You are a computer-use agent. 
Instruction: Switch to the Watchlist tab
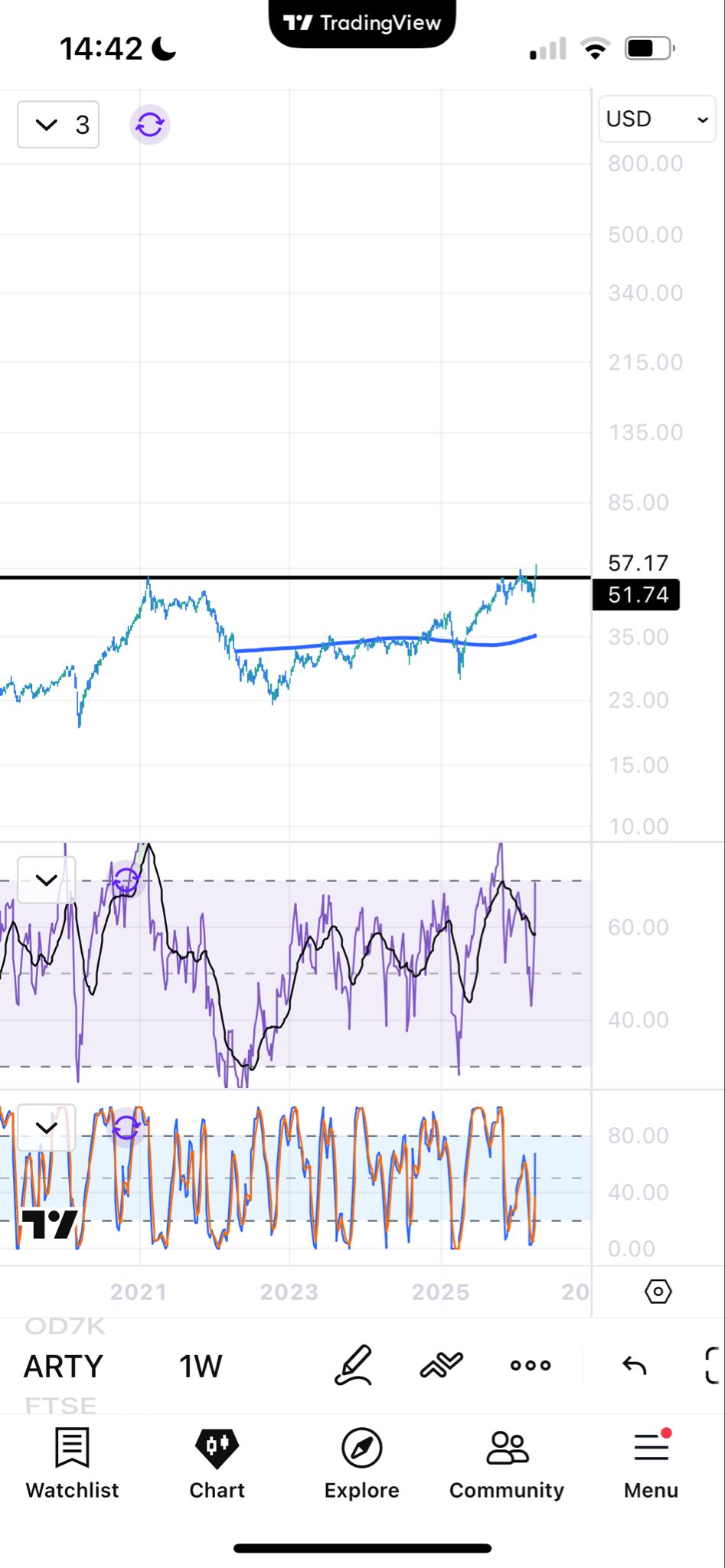(x=73, y=1463)
